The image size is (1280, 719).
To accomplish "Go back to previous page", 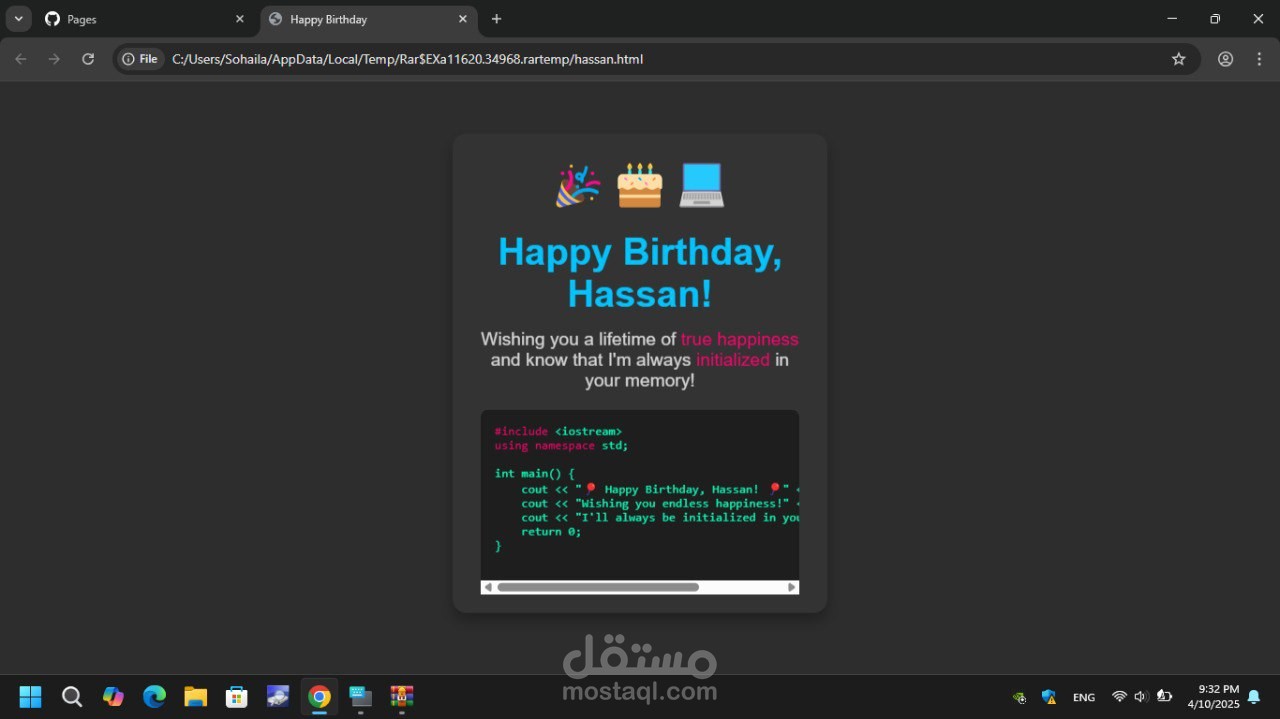I will pos(21,59).
